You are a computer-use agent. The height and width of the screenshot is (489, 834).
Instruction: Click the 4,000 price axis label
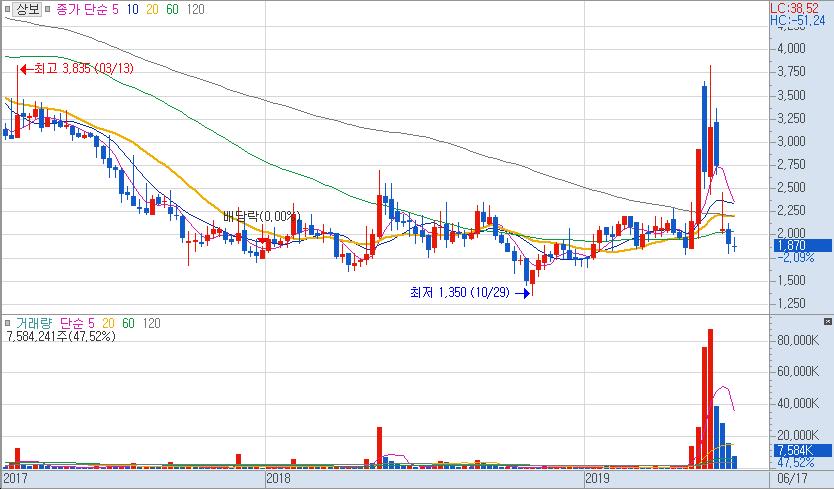[x=791, y=48]
